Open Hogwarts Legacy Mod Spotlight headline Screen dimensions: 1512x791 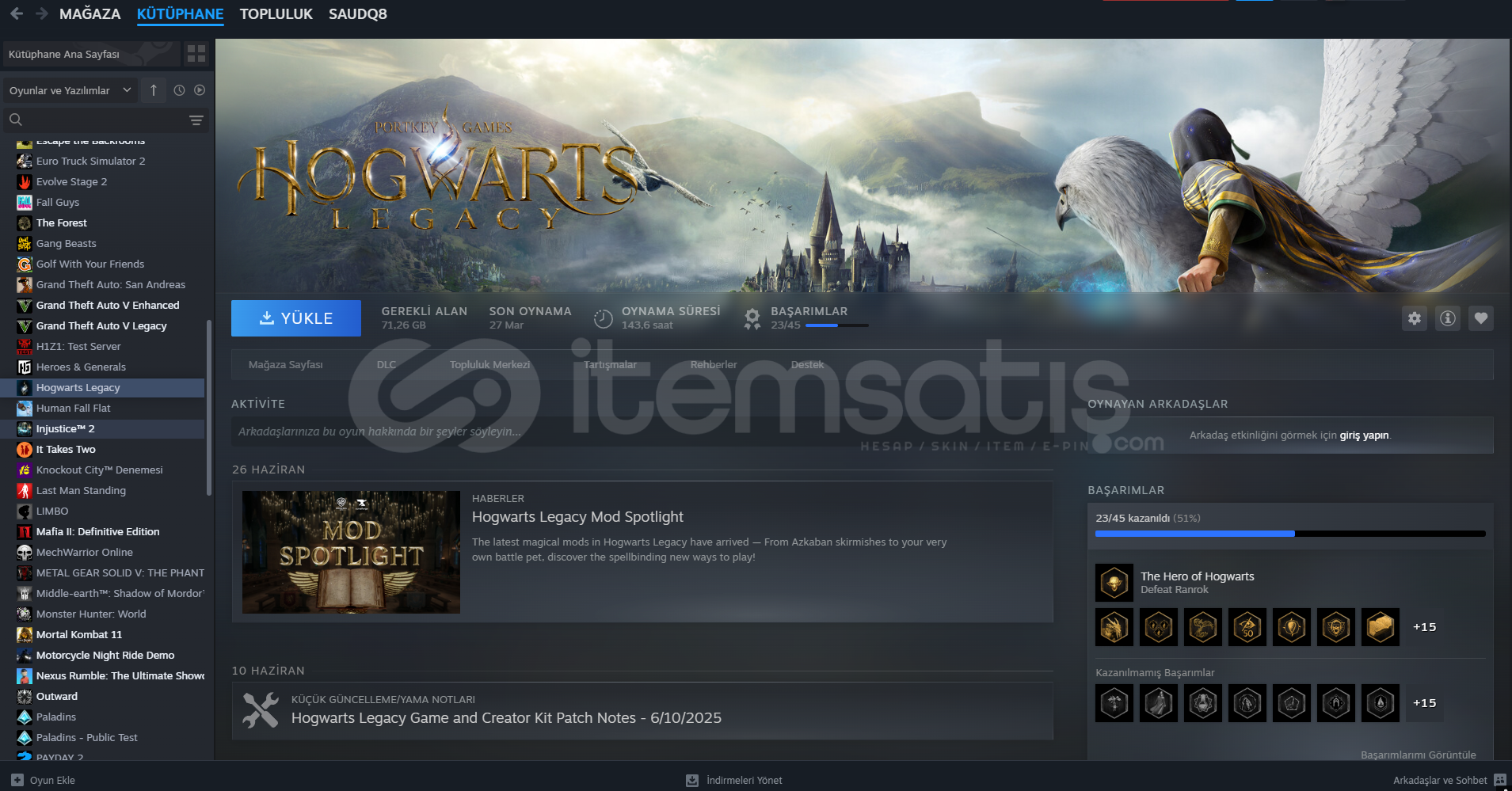click(x=577, y=516)
